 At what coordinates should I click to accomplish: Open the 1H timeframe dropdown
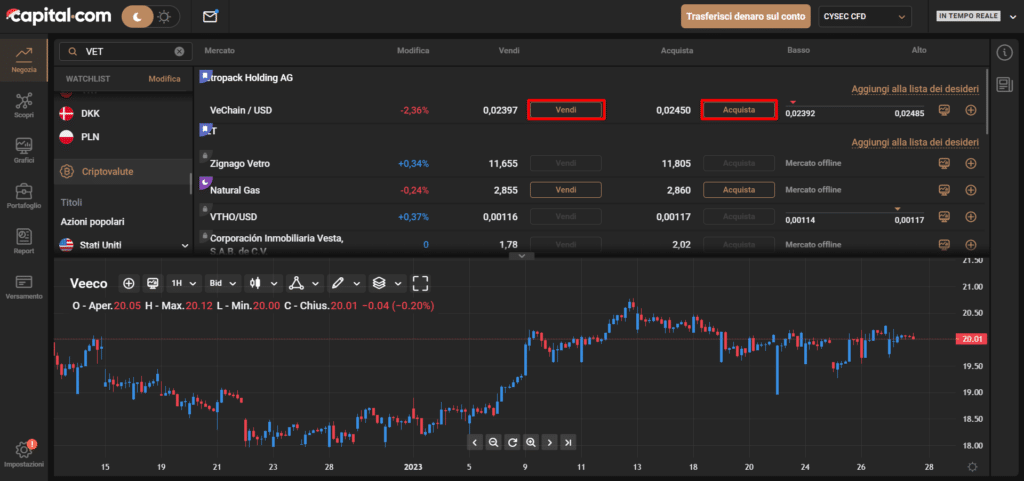(183, 283)
